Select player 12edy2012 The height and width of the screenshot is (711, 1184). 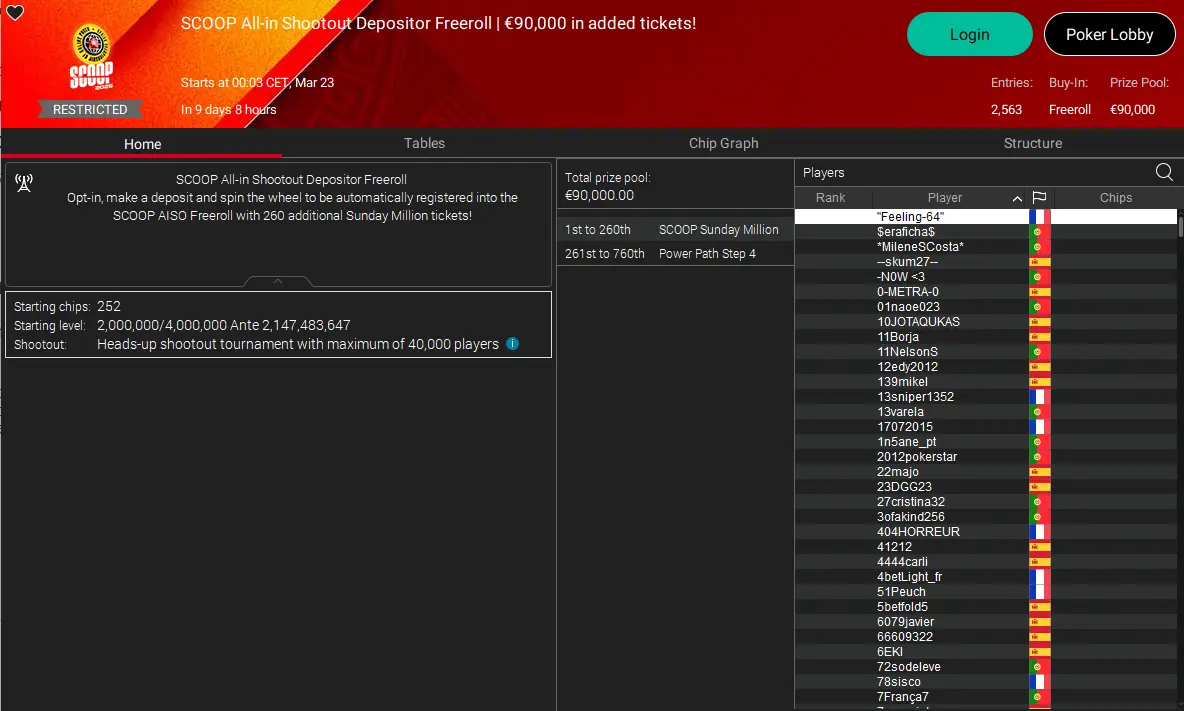pos(985,367)
